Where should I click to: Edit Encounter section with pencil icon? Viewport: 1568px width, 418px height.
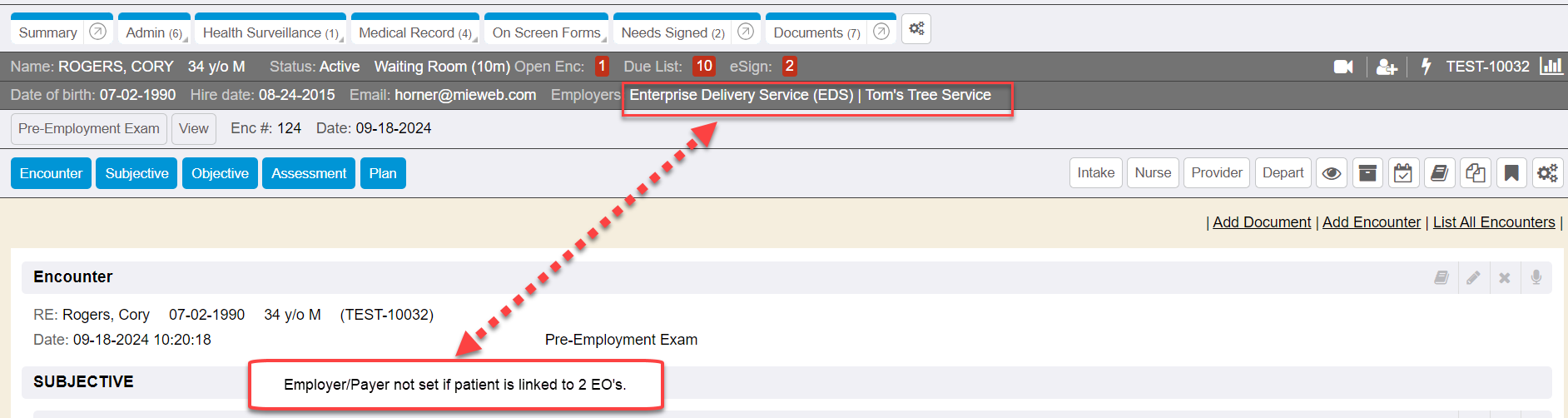[x=1473, y=277]
